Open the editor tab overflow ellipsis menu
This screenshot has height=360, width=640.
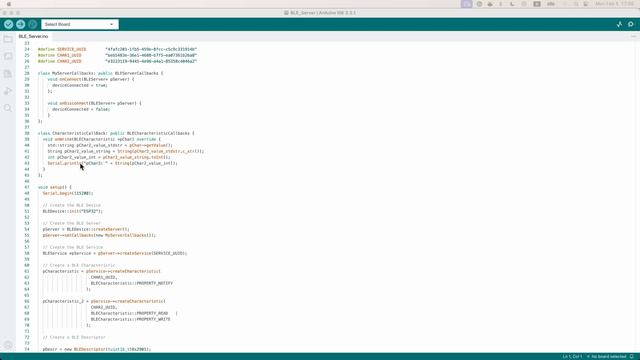click(x=633, y=36)
